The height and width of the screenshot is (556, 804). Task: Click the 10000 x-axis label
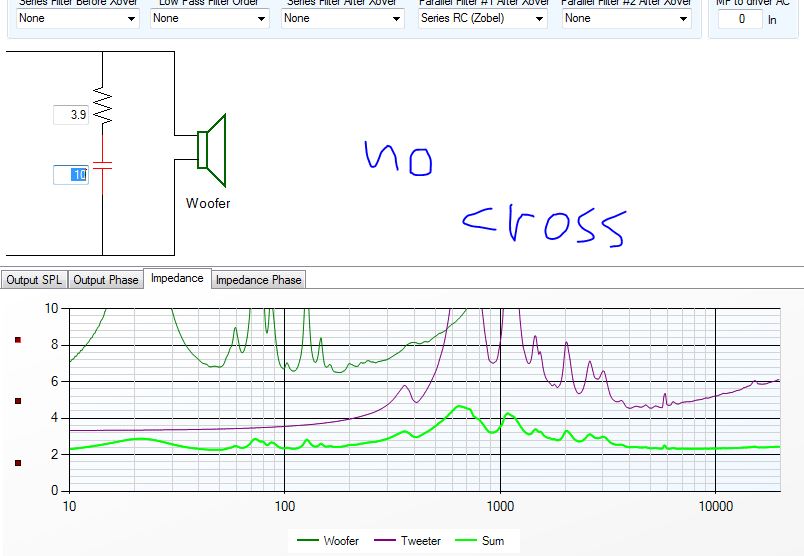click(x=716, y=507)
